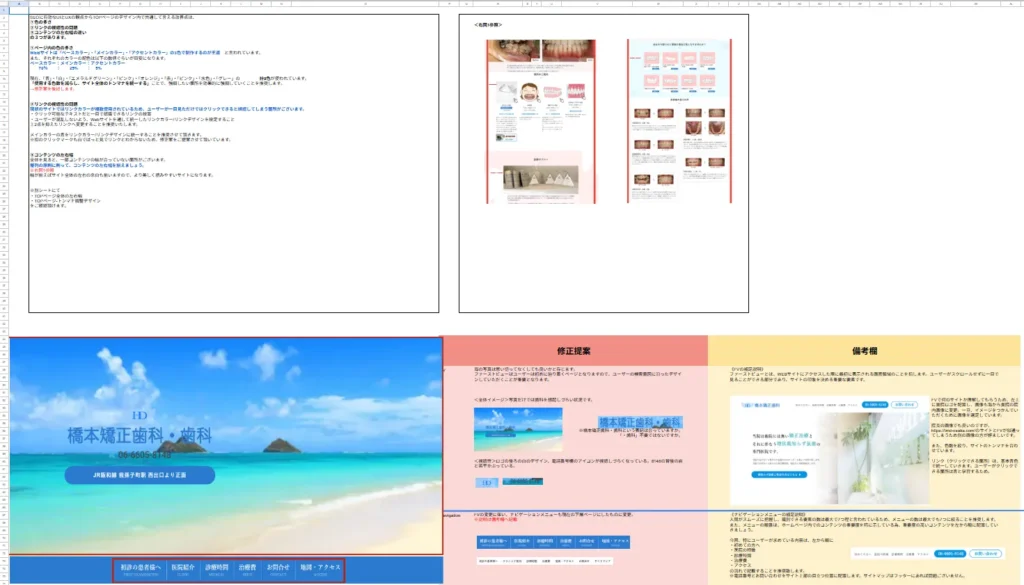Click お問合せ in the navigation bar
This screenshot has height=585, width=1024.
point(277,565)
